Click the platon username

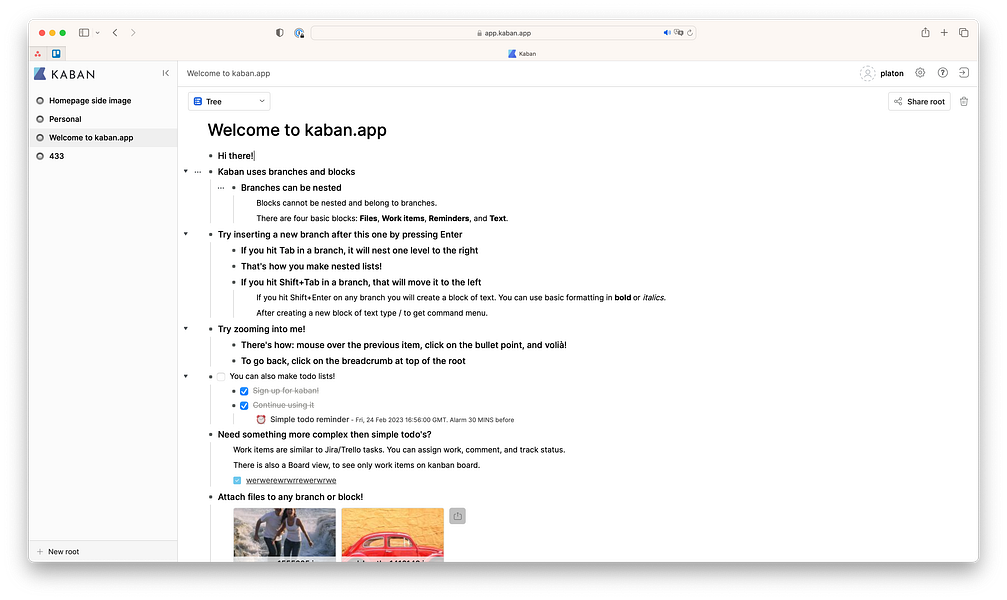(x=891, y=73)
